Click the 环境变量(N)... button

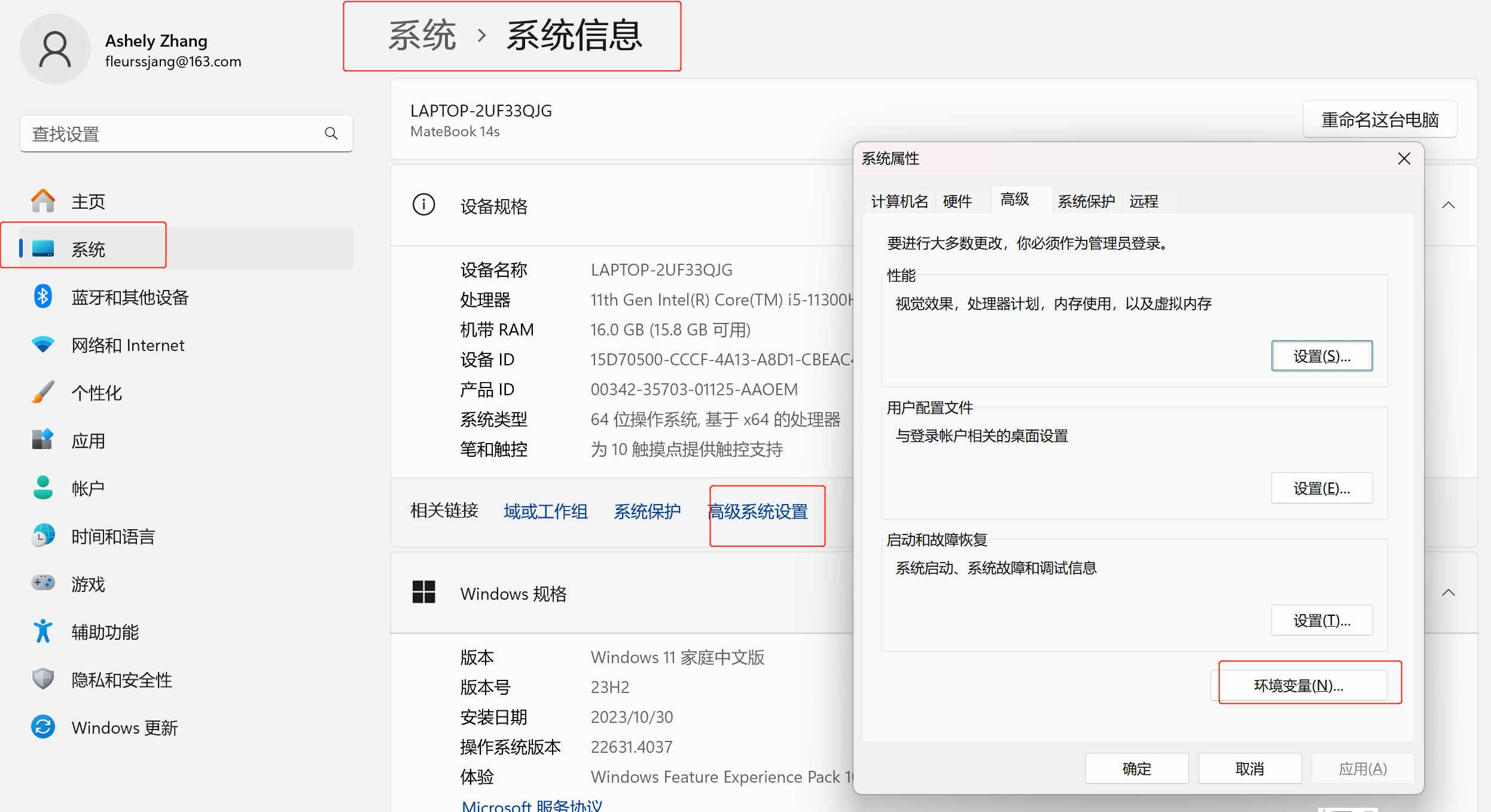tap(1298, 685)
